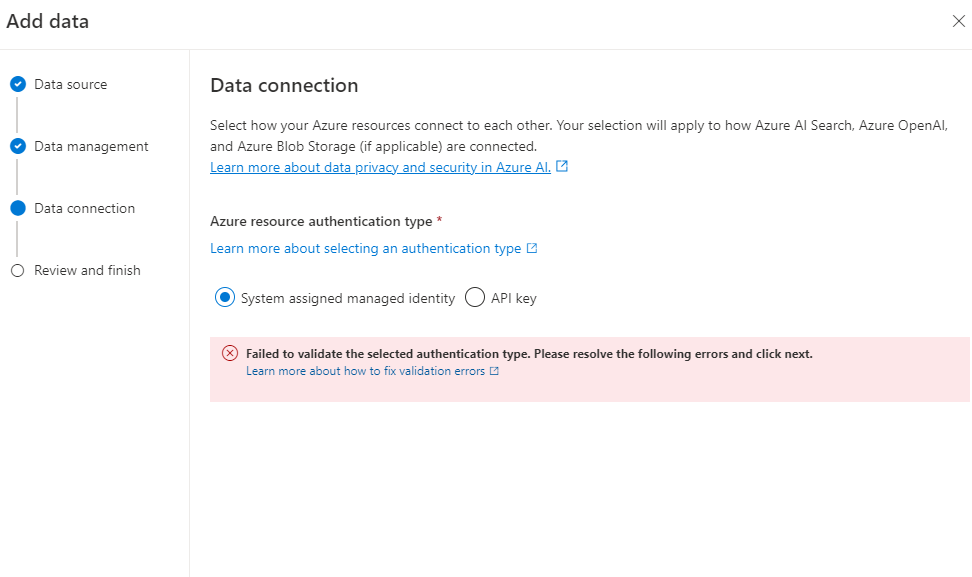Image resolution: width=972 pixels, height=577 pixels.
Task: Click the Data management completed checkmark icon
Action: click(17, 147)
